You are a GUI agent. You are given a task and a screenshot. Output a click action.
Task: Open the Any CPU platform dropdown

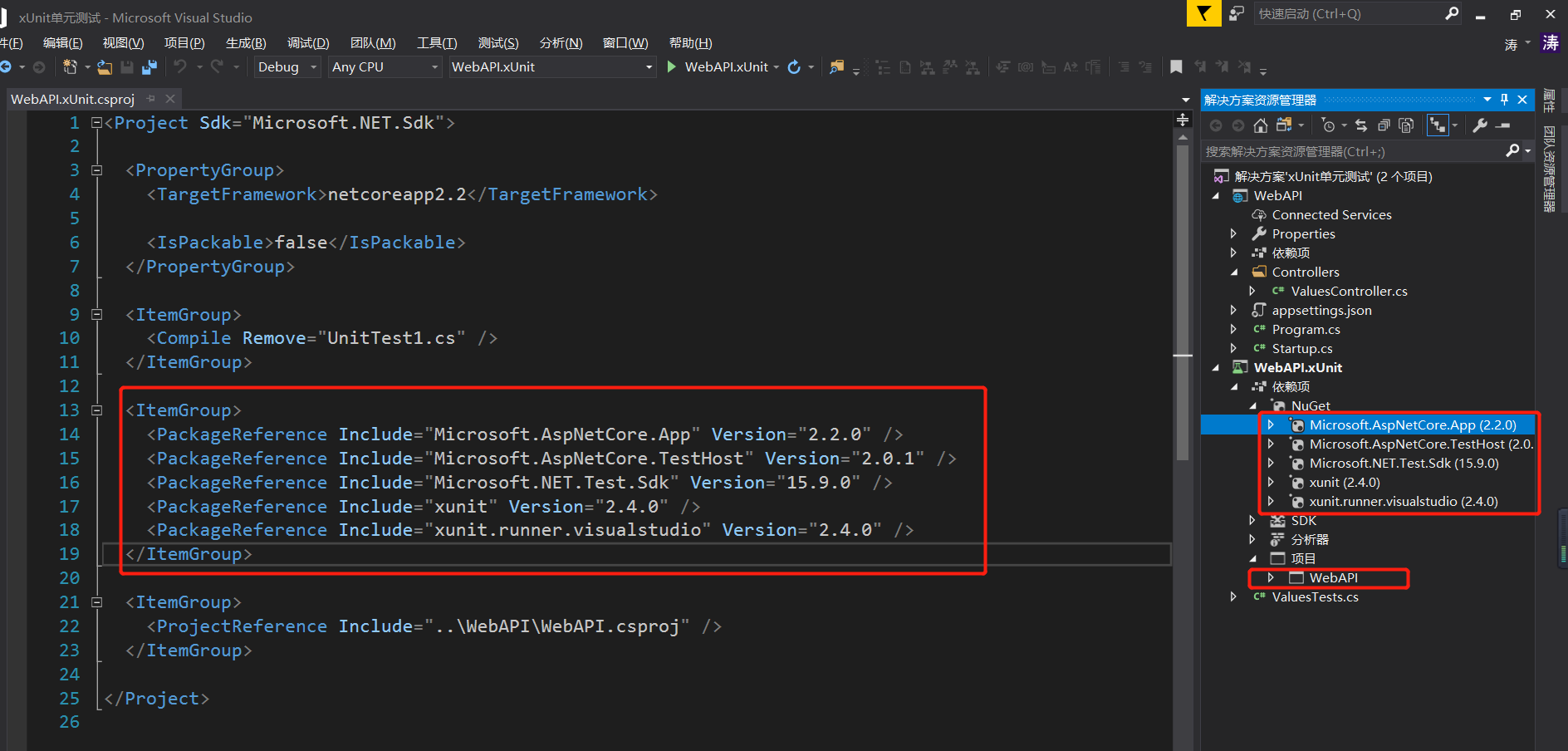[x=385, y=66]
